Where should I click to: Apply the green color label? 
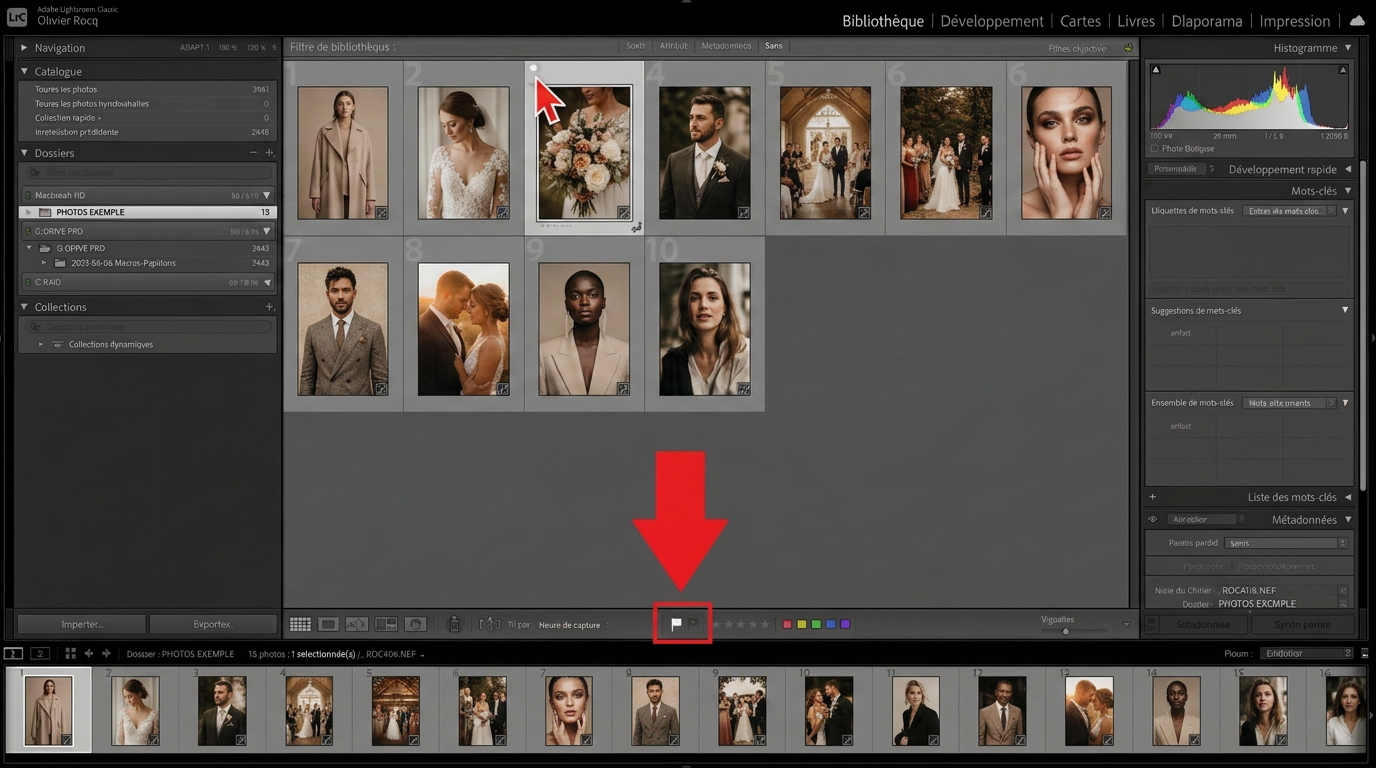click(816, 624)
